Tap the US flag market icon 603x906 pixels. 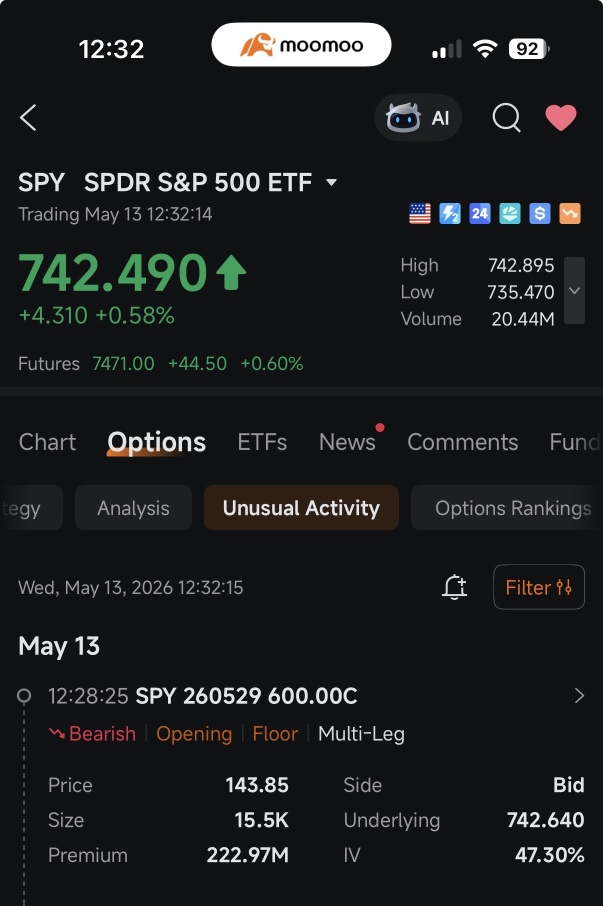[420, 214]
